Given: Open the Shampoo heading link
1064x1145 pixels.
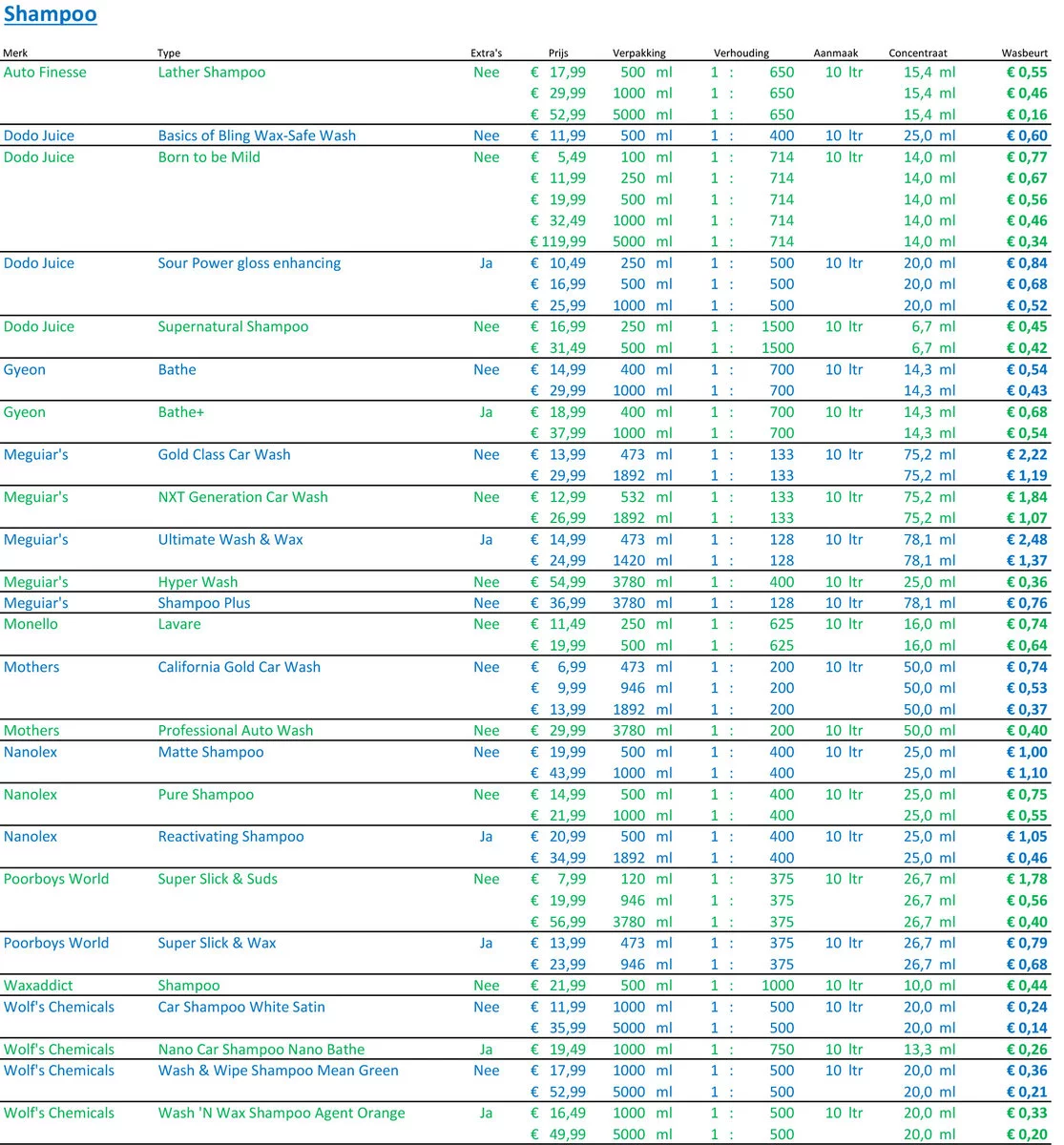Looking at the screenshot, I should 50,15.
